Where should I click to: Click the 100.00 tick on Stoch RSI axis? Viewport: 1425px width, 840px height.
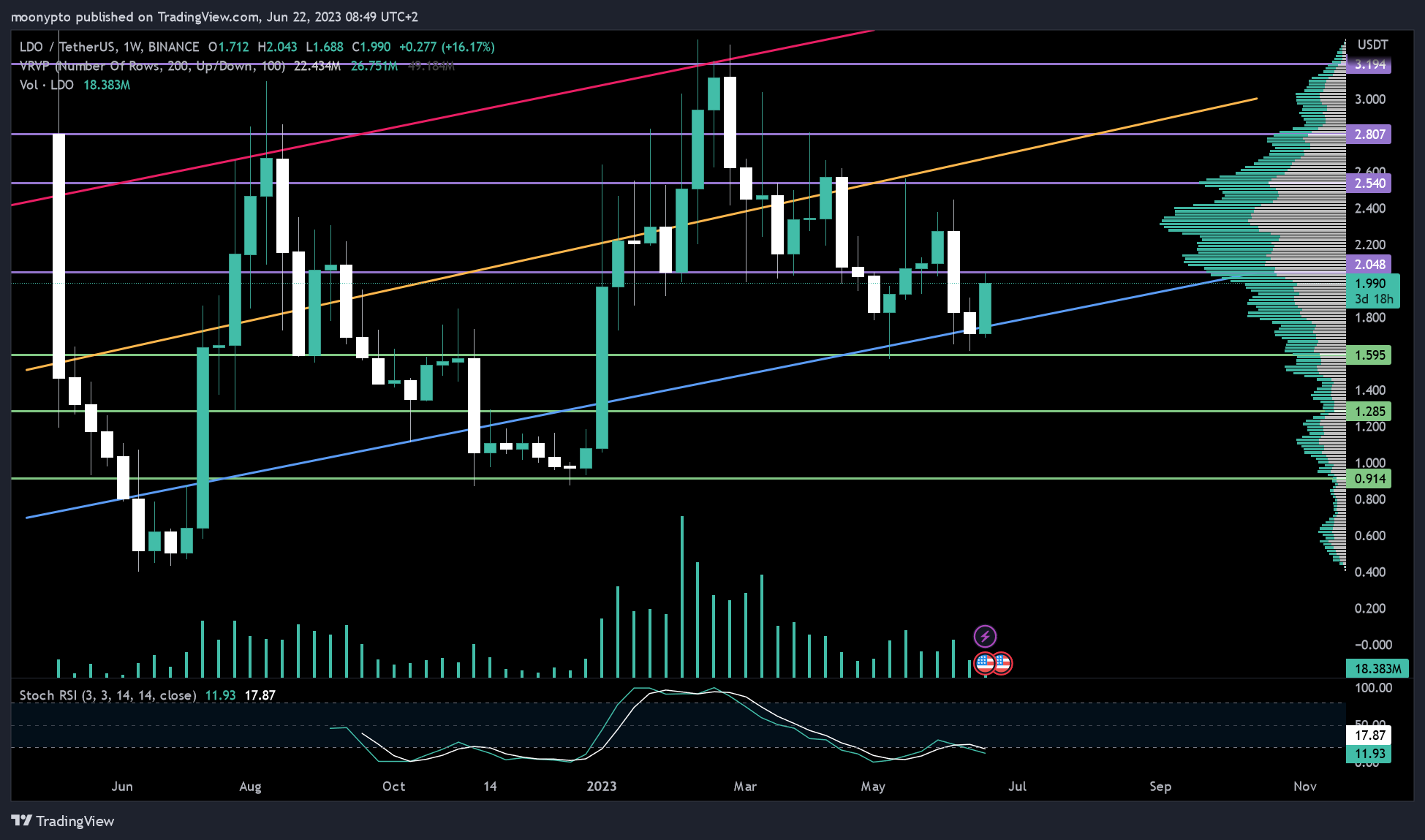tap(1373, 688)
